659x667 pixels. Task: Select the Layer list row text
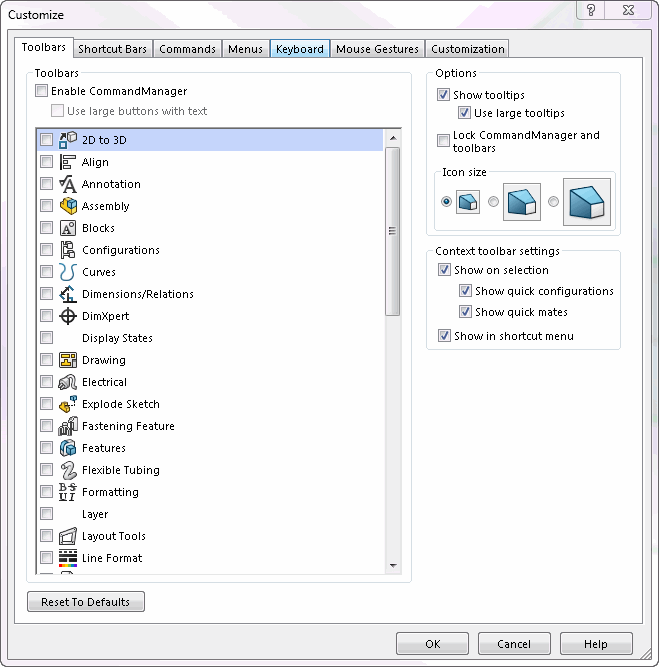95,514
